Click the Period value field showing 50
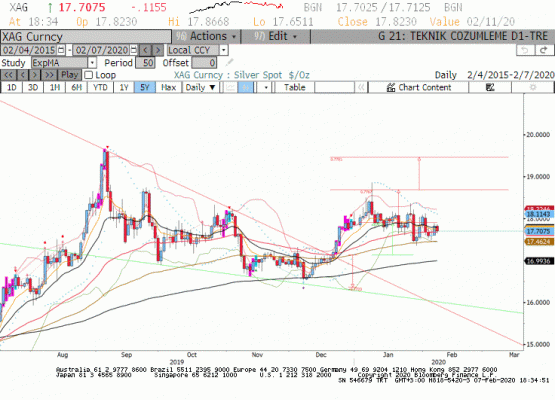The height and width of the screenshot is (400, 555). pyautogui.click(x=145, y=63)
